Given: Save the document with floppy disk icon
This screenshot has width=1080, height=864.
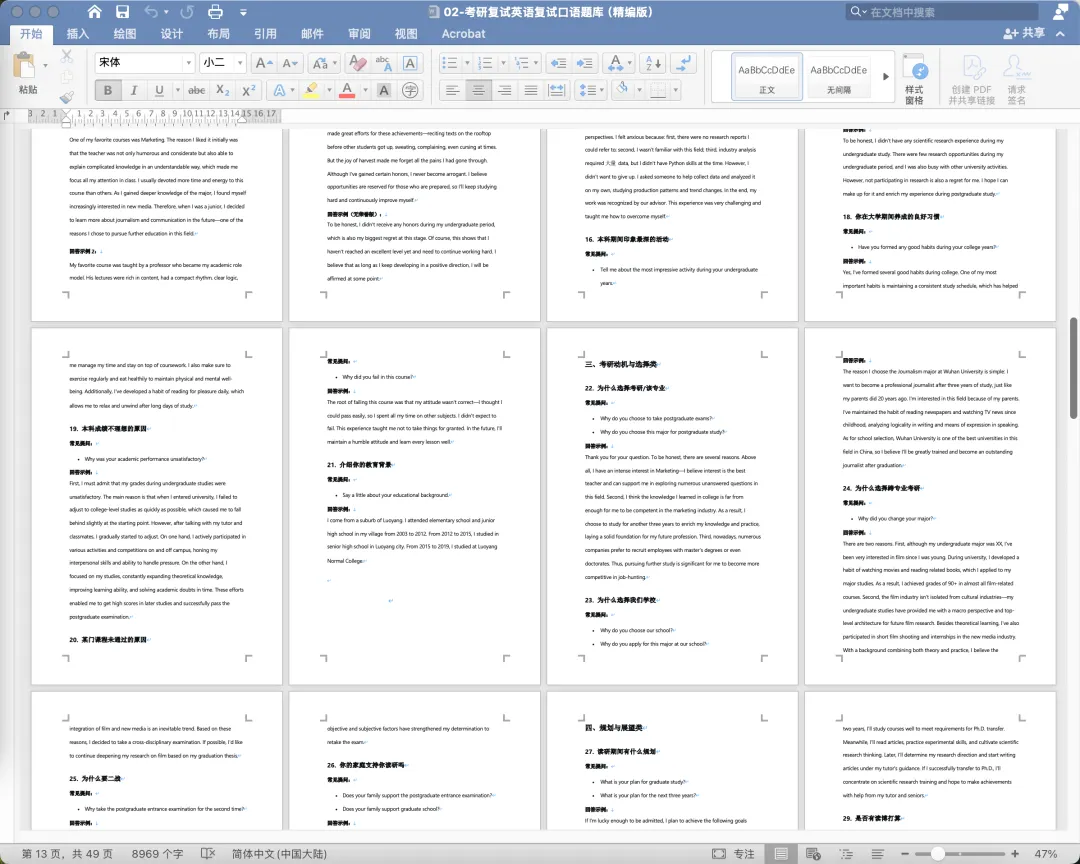Looking at the screenshot, I should pyautogui.click(x=123, y=12).
